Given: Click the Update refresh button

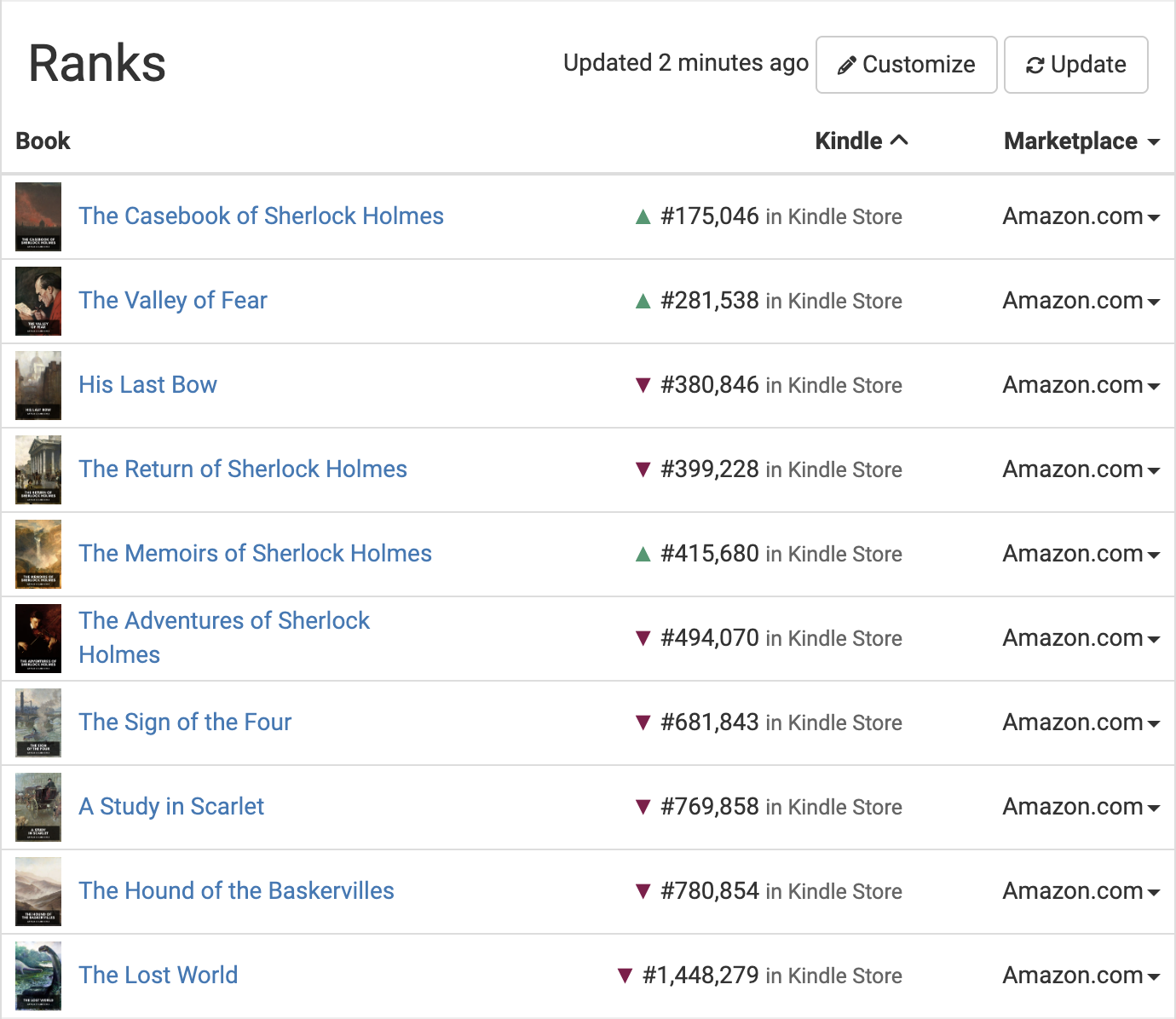Looking at the screenshot, I should pyautogui.click(x=1075, y=65).
